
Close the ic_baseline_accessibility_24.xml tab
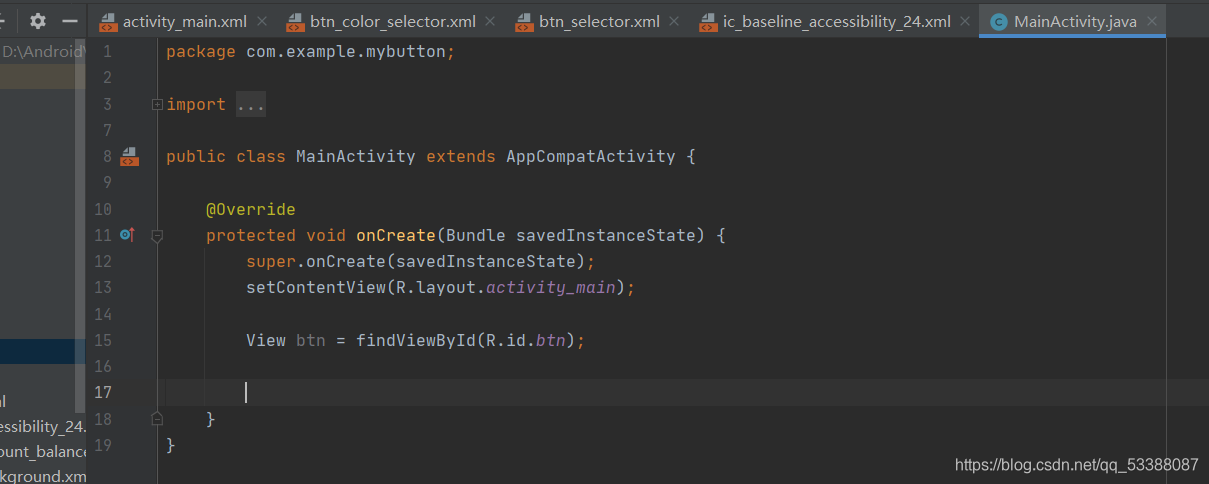pyautogui.click(x=963, y=21)
